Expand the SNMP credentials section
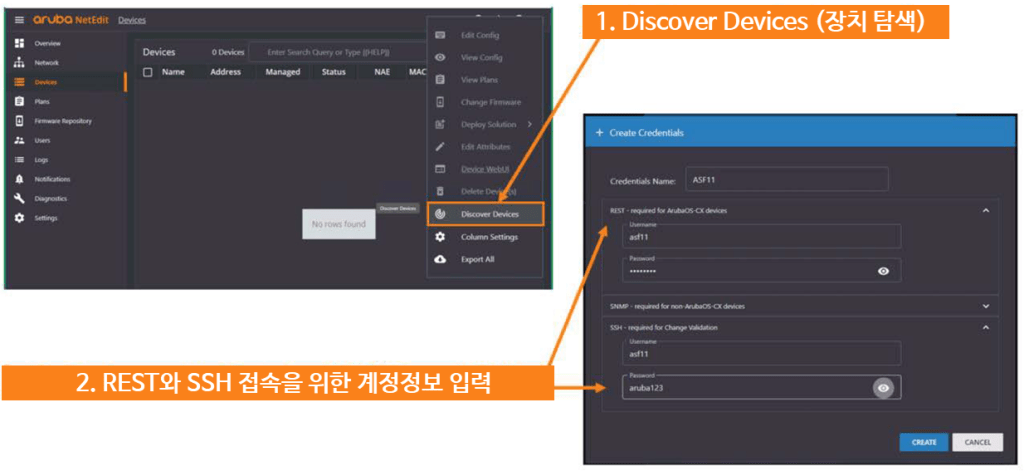The height and width of the screenshot is (471, 1024). point(985,305)
